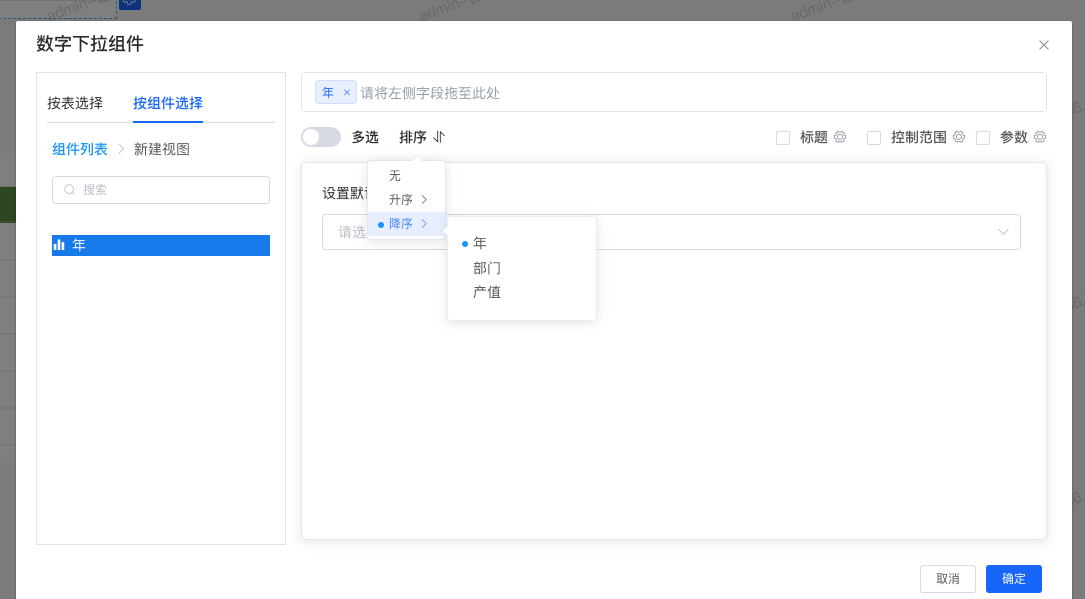Expand the 升序 submenu
1085x599 pixels.
(x=400, y=198)
